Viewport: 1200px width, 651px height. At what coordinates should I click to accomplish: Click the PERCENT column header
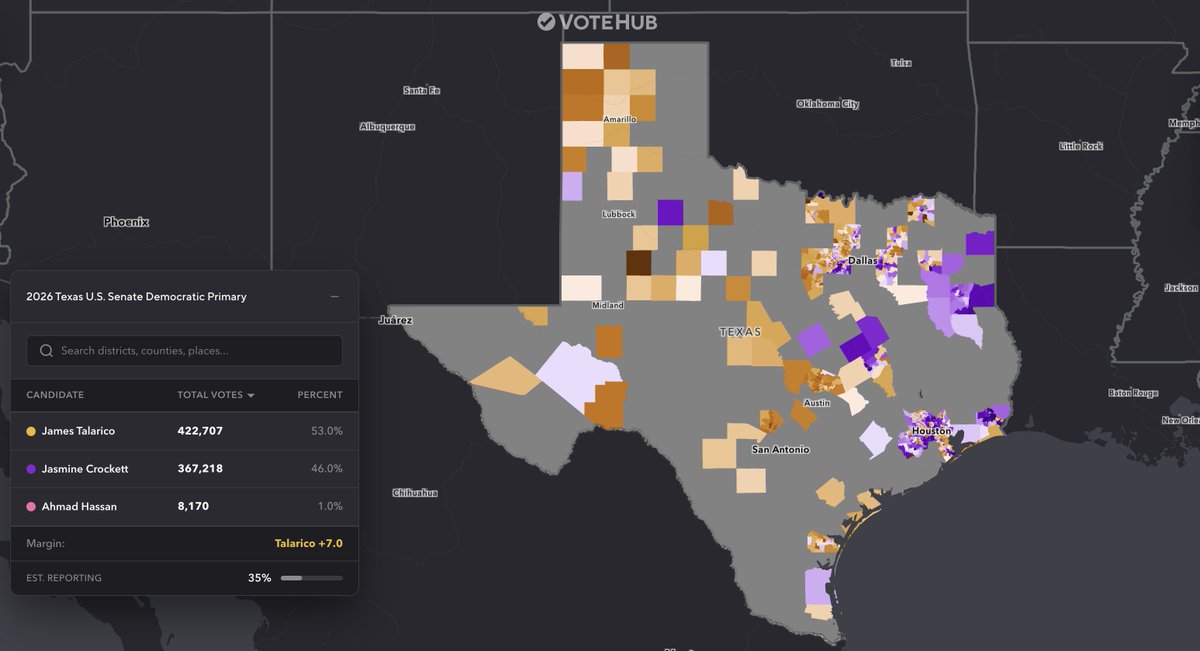319,394
